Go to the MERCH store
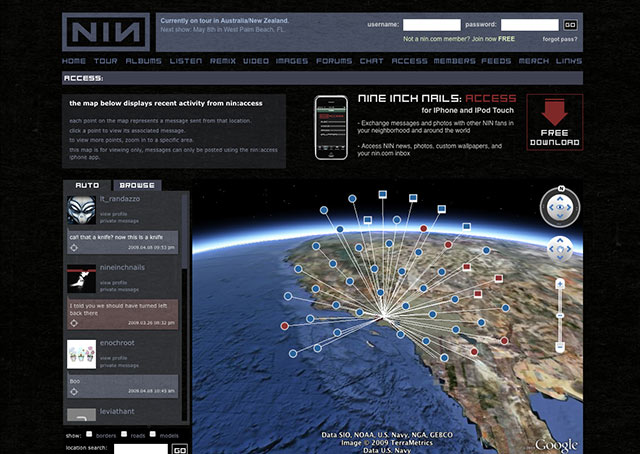This screenshot has width=640, height=454. pyautogui.click(x=534, y=61)
